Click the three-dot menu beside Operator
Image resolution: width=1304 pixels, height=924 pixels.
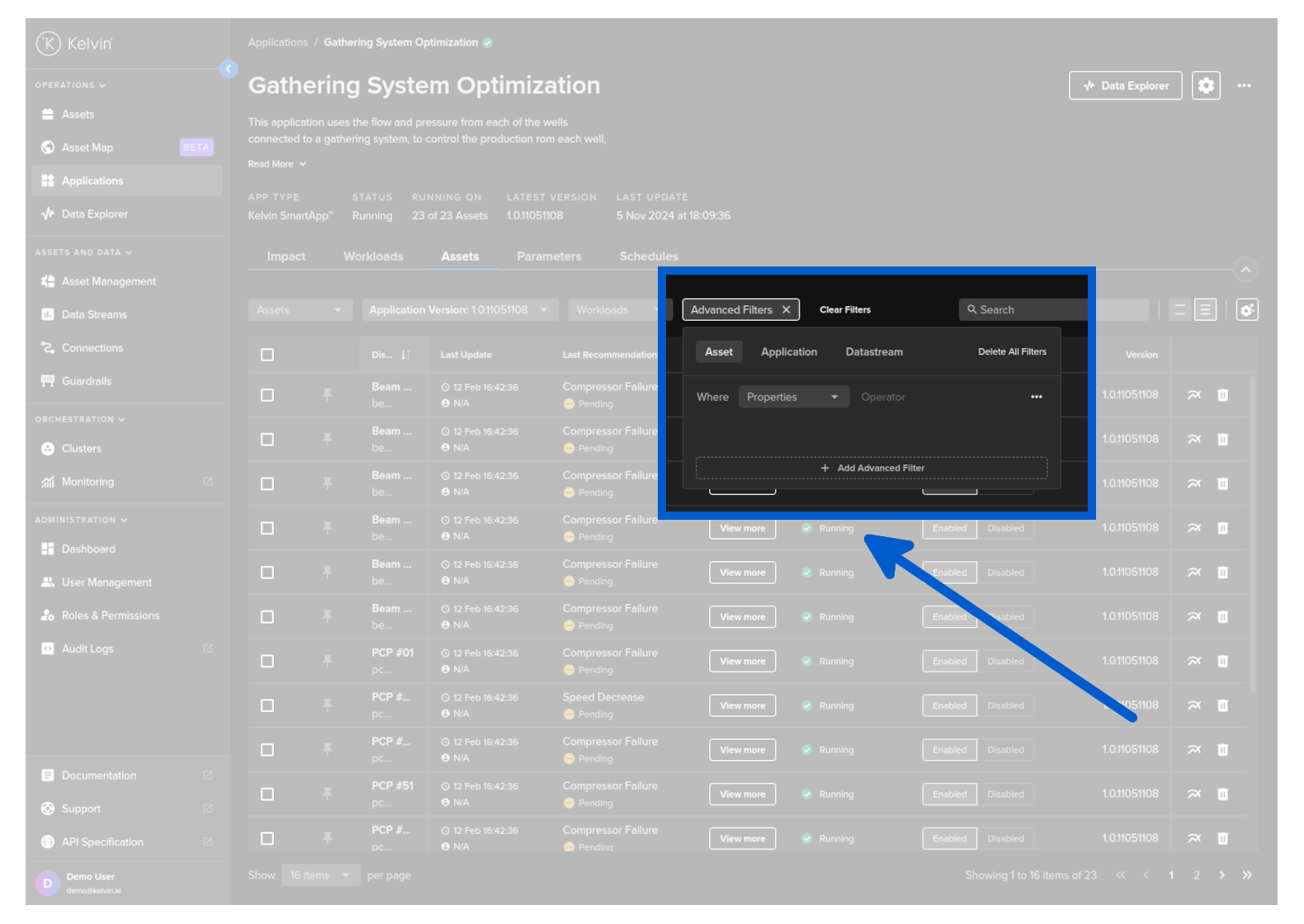click(x=1036, y=397)
